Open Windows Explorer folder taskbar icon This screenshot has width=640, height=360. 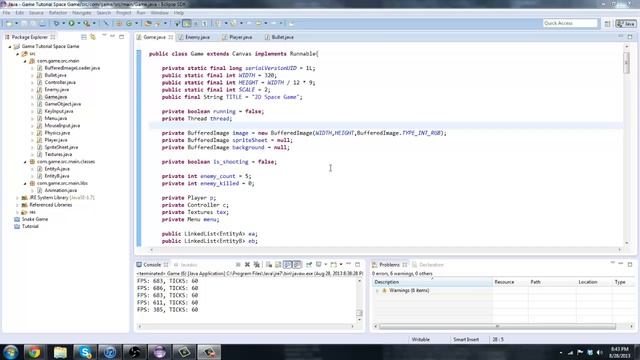(x=60, y=352)
